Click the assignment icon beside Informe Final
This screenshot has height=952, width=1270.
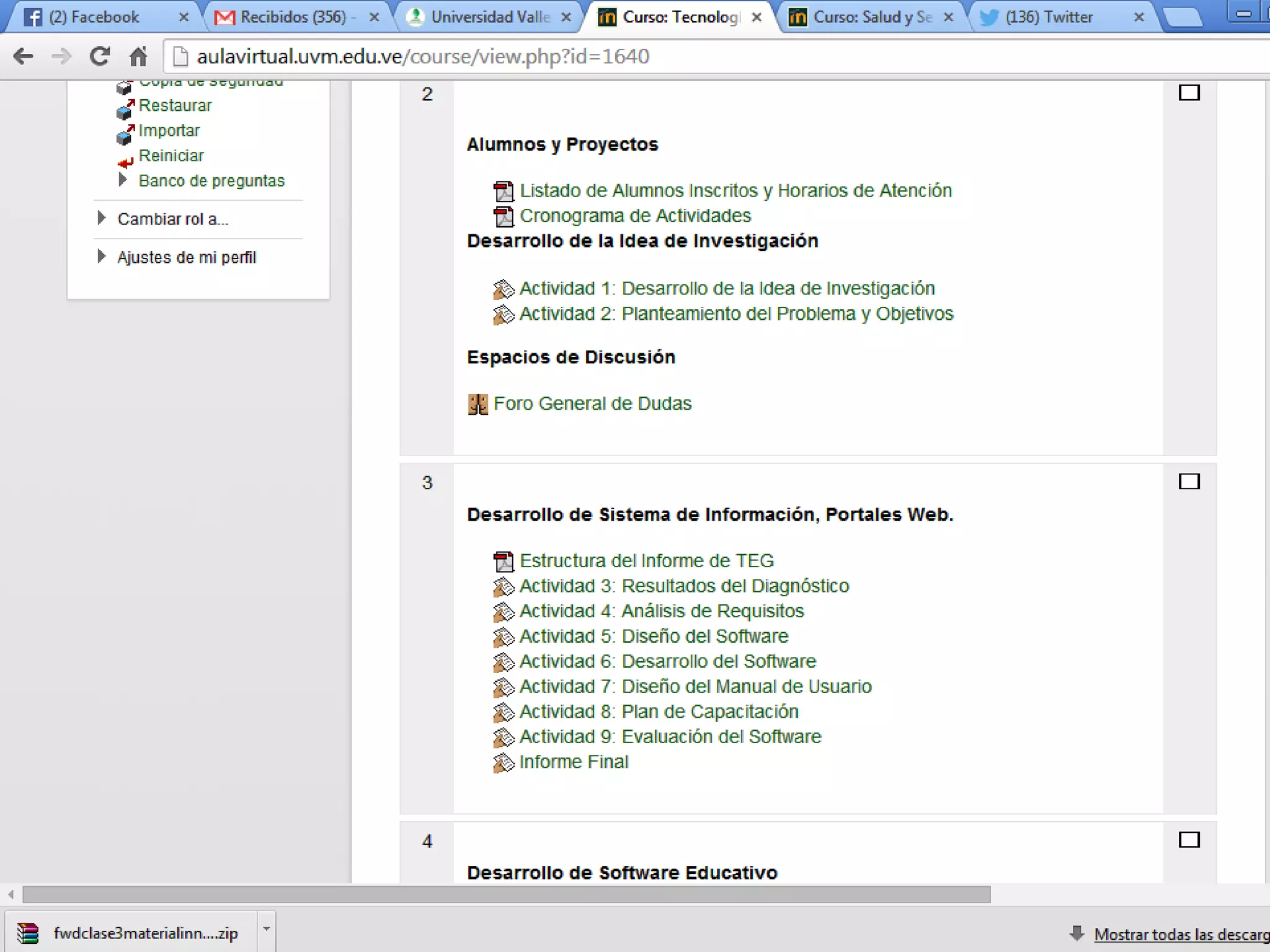(x=503, y=762)
